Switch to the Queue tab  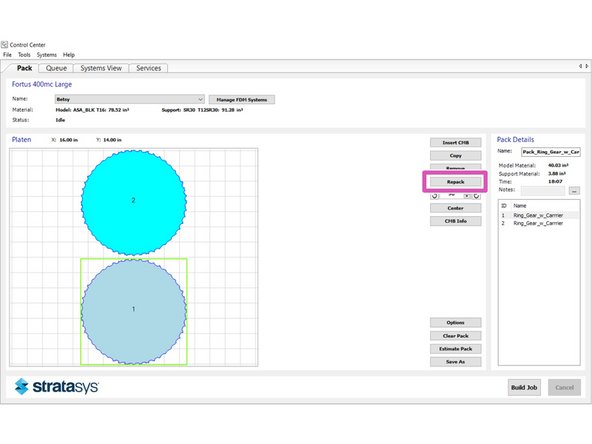[56, 68]
